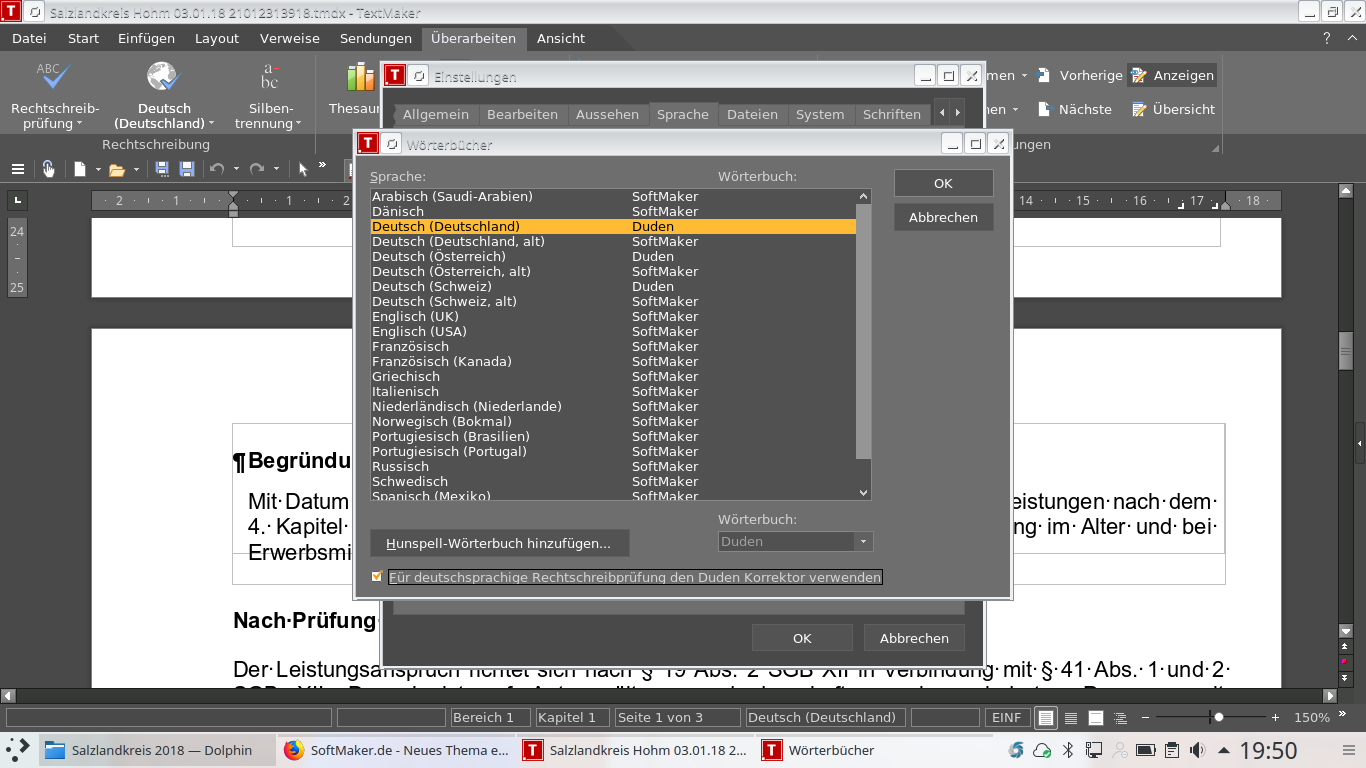Click the language list vertical scrollbar
1366x768 pixels.
coord(863,332)
